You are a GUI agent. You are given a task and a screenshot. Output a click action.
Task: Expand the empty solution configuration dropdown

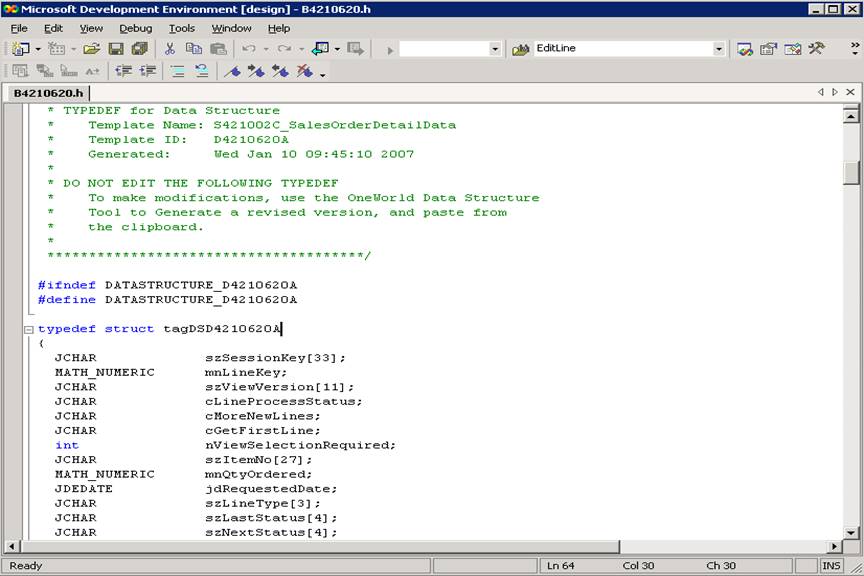[x=495, y=50]
